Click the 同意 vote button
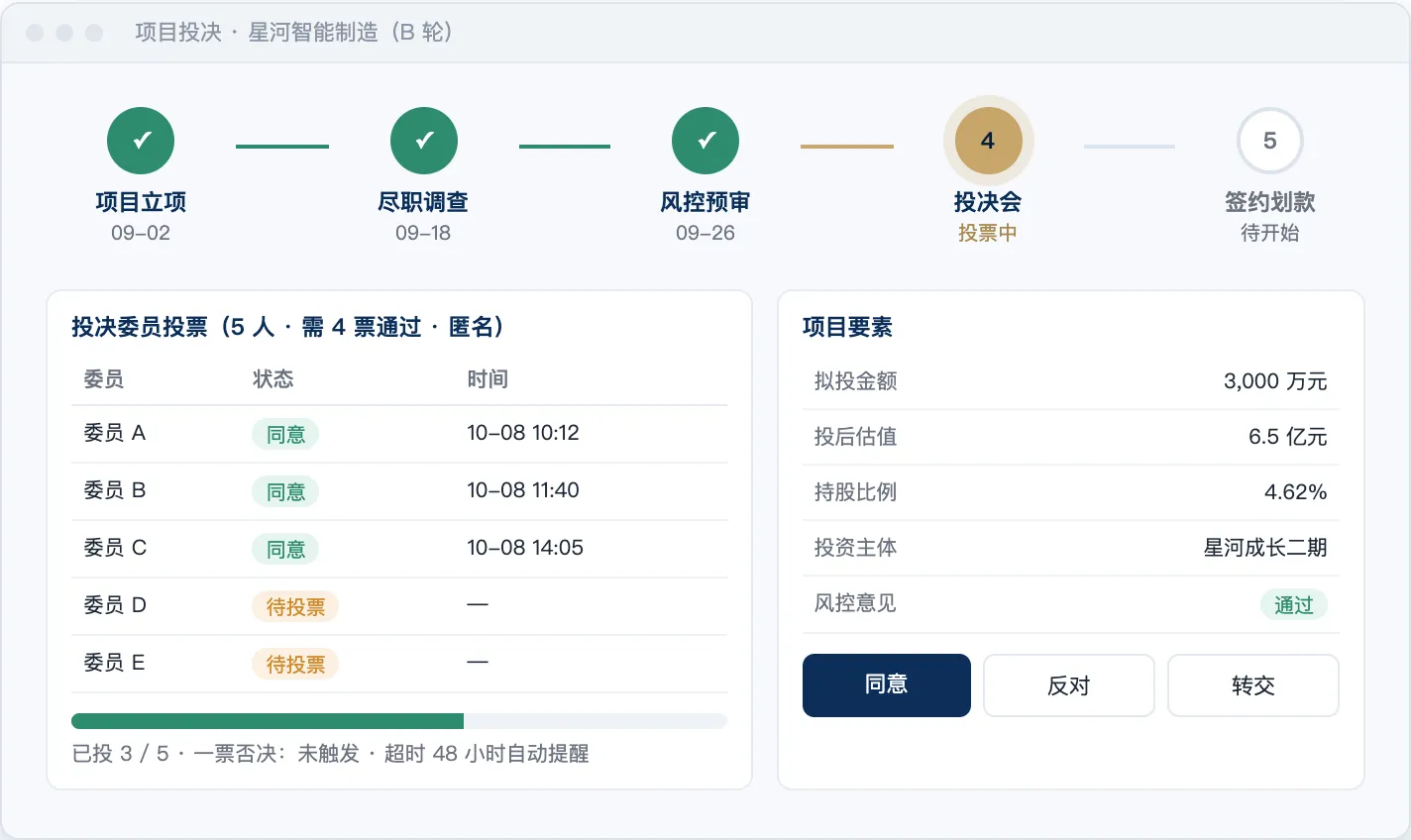1411x840 pixels. (887, 685)
